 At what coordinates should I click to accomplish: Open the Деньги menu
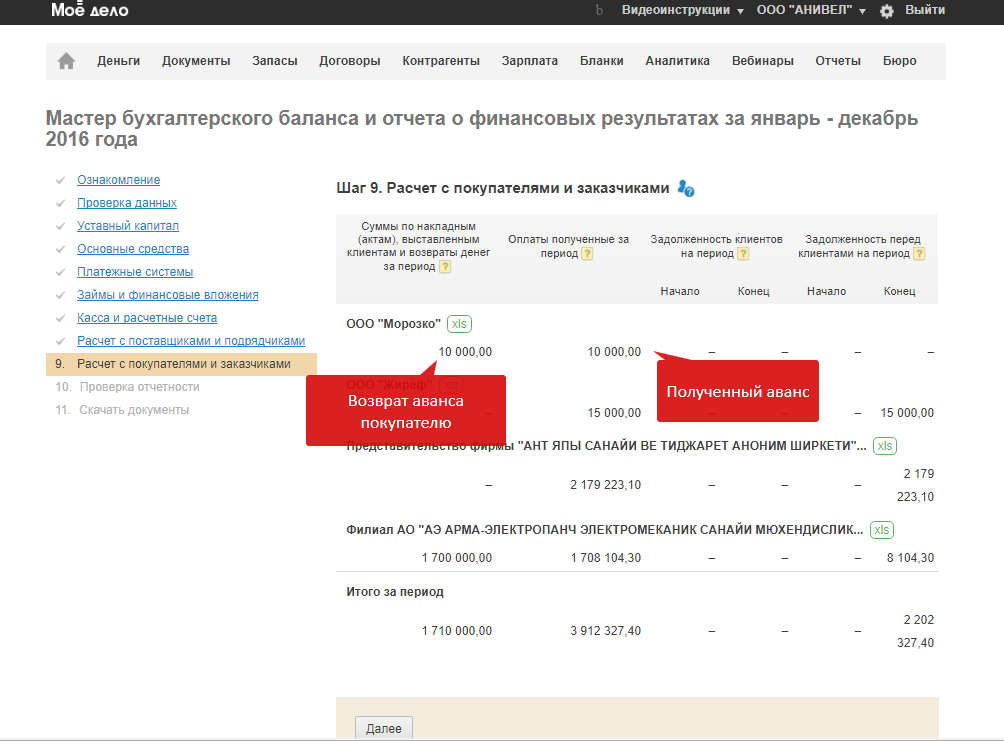118,61
